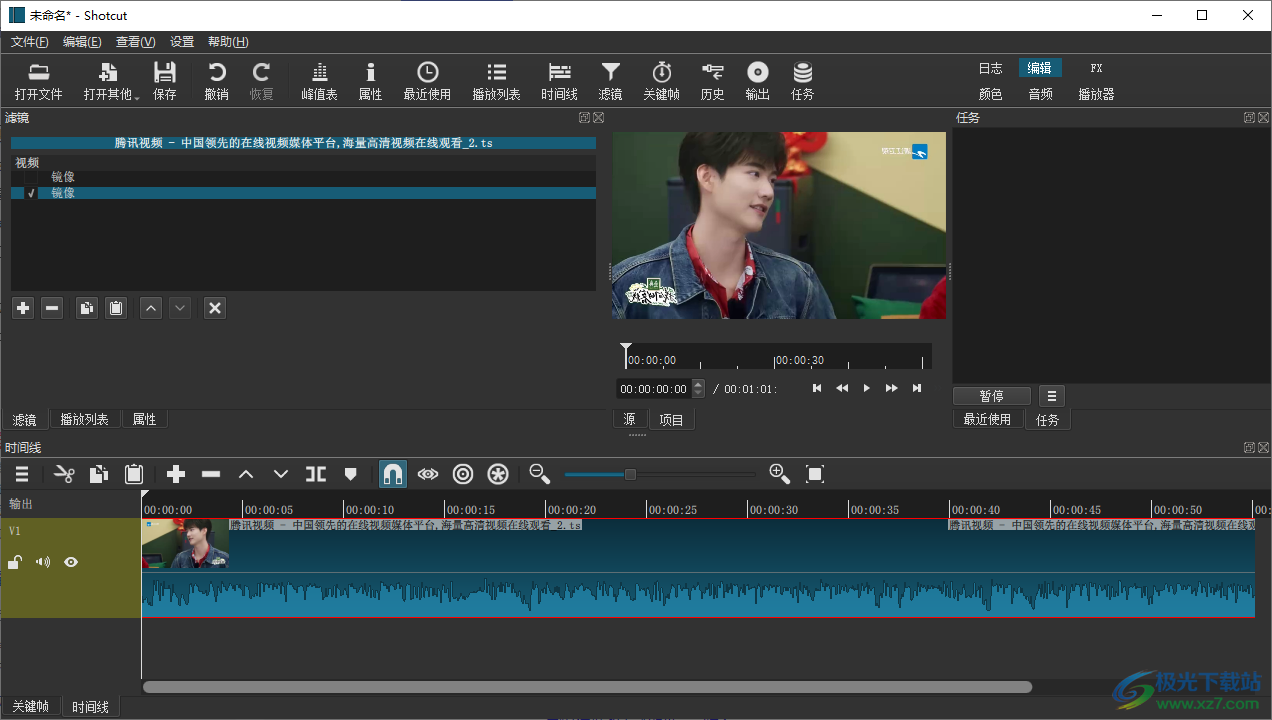Toggle scrub while dragging eye icon
1272x720 pixels.
(428, 474)
